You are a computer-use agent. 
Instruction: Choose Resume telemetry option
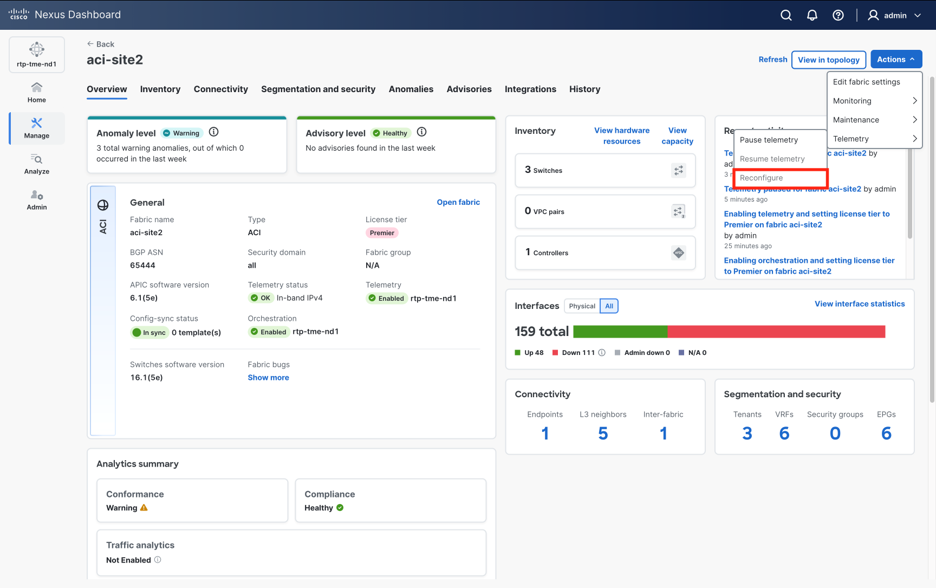tap(780, 159)
